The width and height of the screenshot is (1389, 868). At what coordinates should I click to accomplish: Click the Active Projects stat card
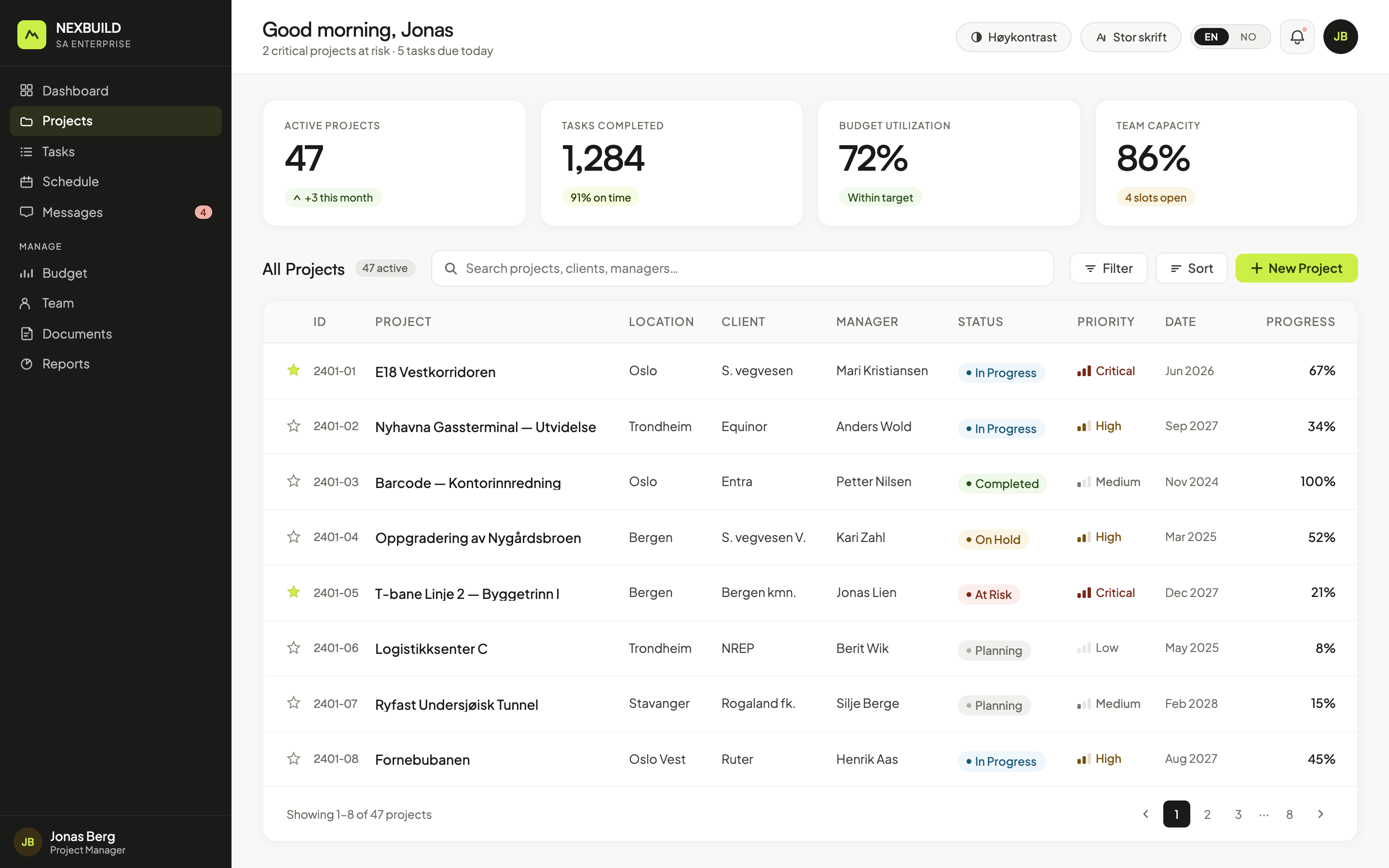click(x=395, y=163)
